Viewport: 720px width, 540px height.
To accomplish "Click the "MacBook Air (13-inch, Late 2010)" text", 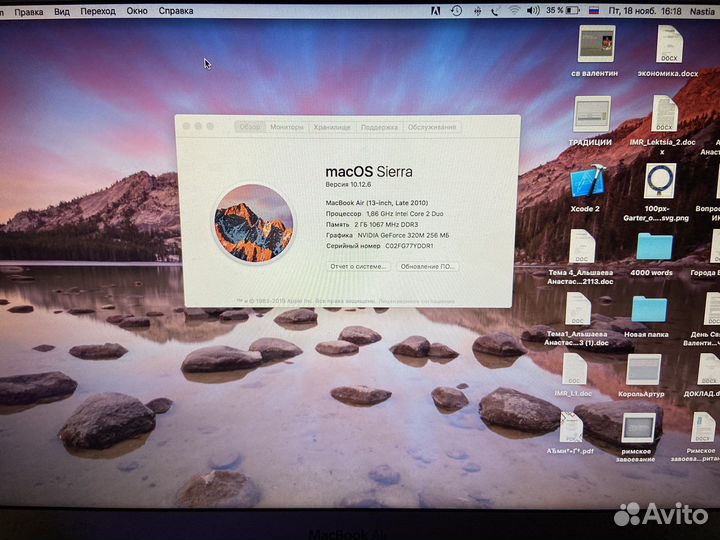I will coord(377,203).
